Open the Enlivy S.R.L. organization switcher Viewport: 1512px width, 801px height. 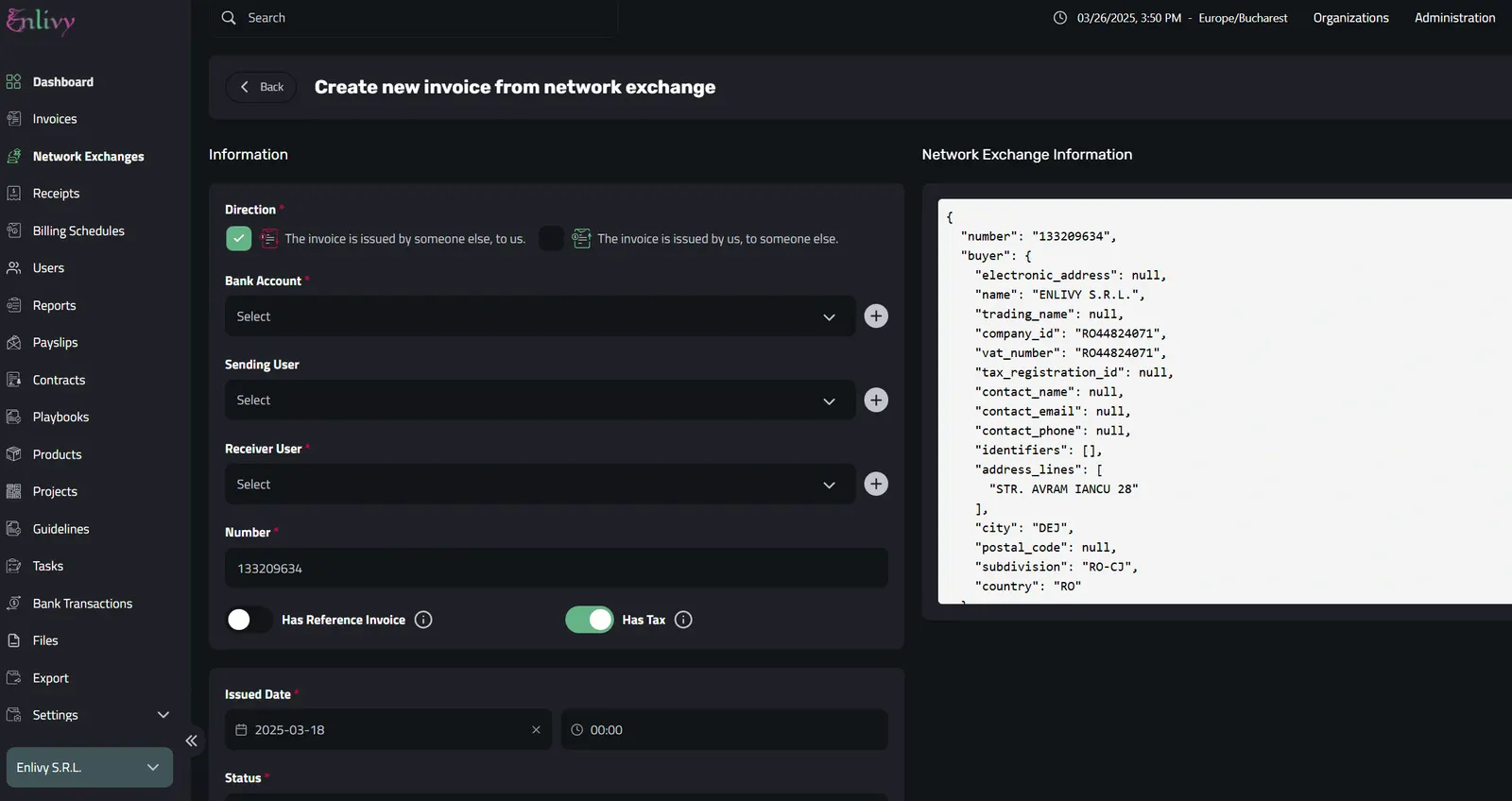point(90,768)
